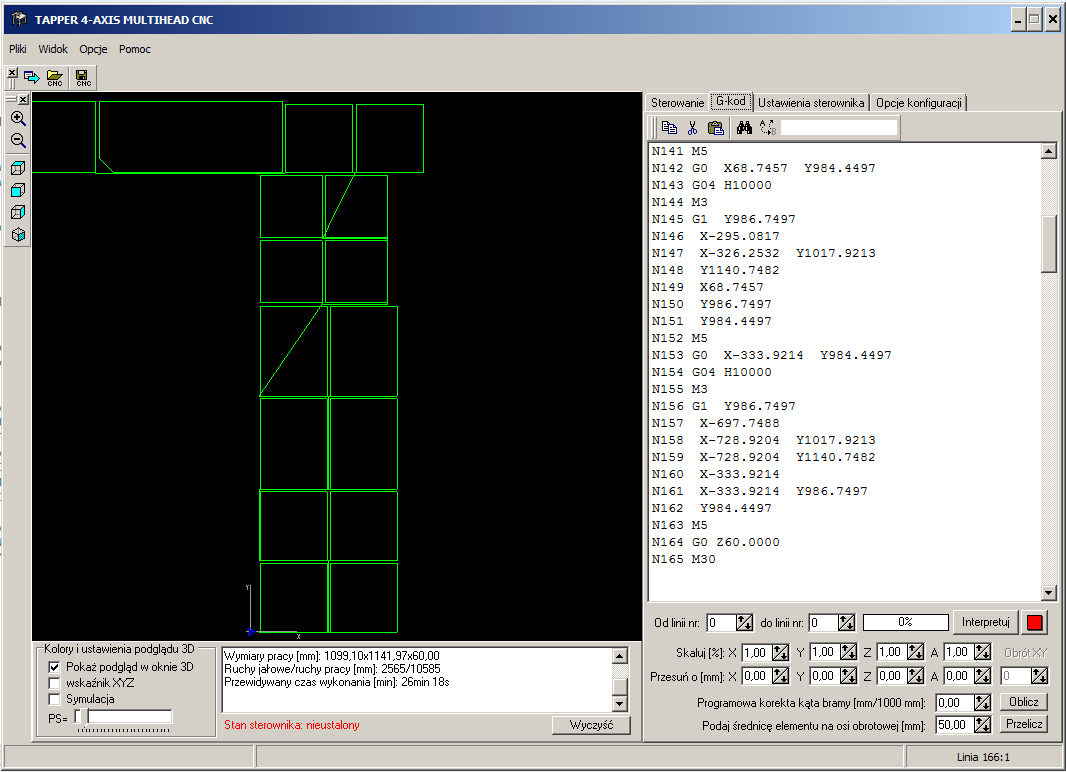This screenshot has height=772, width=1066.
Task: Copy selected G-code text
Action: (x=669, y=128)
